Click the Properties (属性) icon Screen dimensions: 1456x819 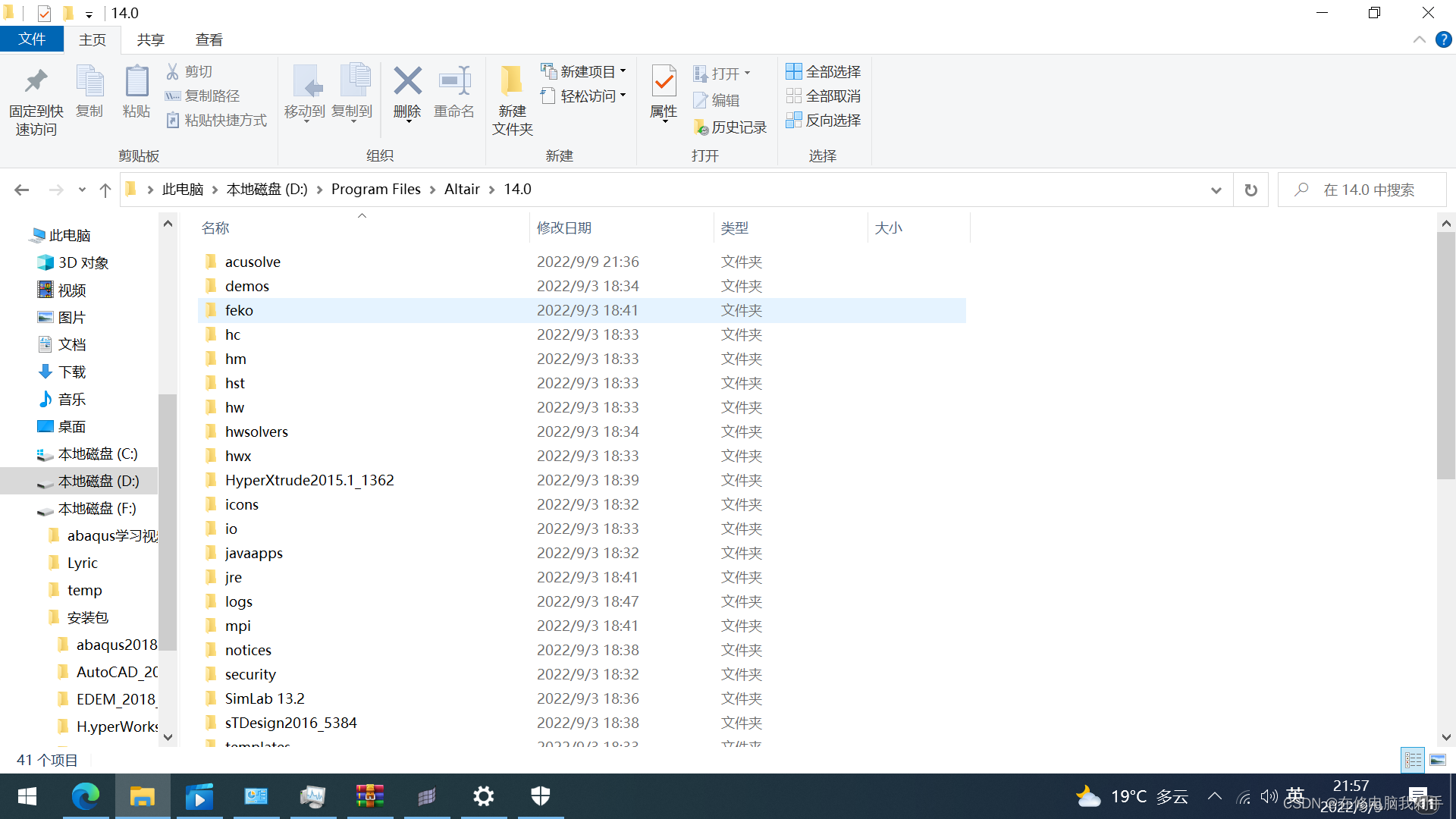tap(664, 82)
